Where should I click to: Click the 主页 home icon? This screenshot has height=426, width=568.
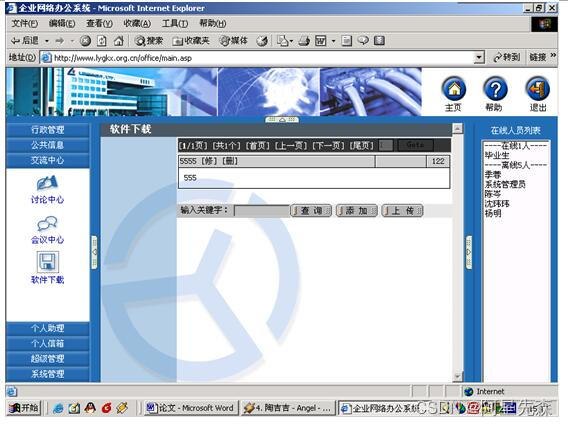coord(454,89)
